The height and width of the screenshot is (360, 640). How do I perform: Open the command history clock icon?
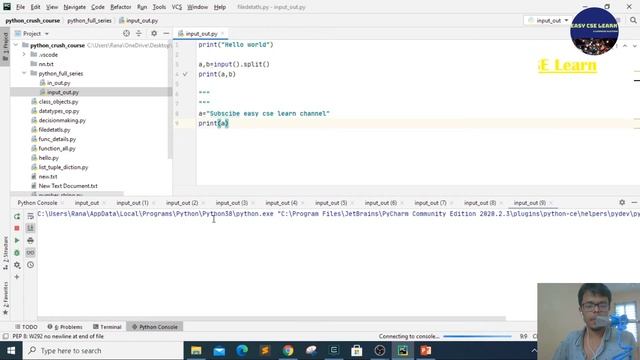(30, 265)
